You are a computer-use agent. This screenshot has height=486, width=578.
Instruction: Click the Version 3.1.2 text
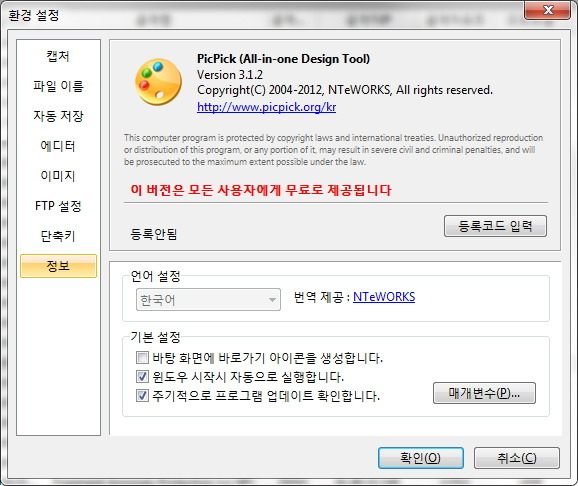230,74
